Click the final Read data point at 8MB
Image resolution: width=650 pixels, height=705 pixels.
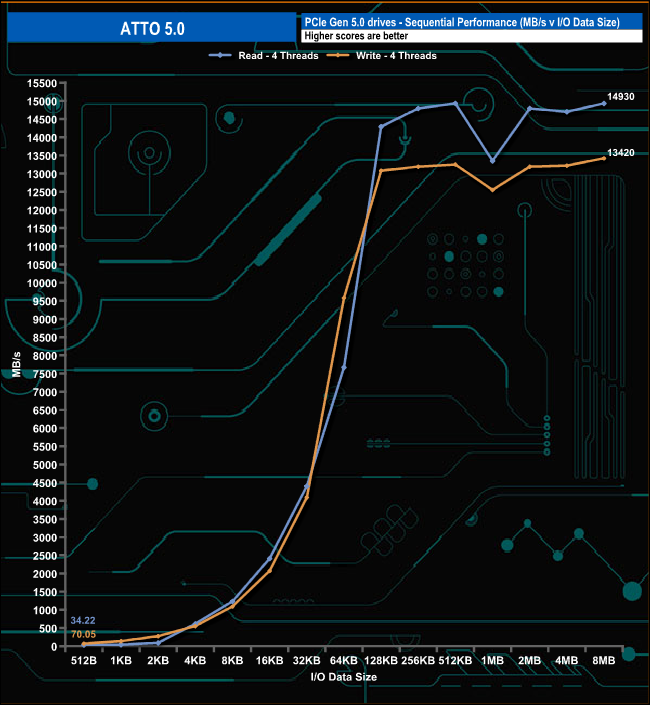click(x=604, y=103)
